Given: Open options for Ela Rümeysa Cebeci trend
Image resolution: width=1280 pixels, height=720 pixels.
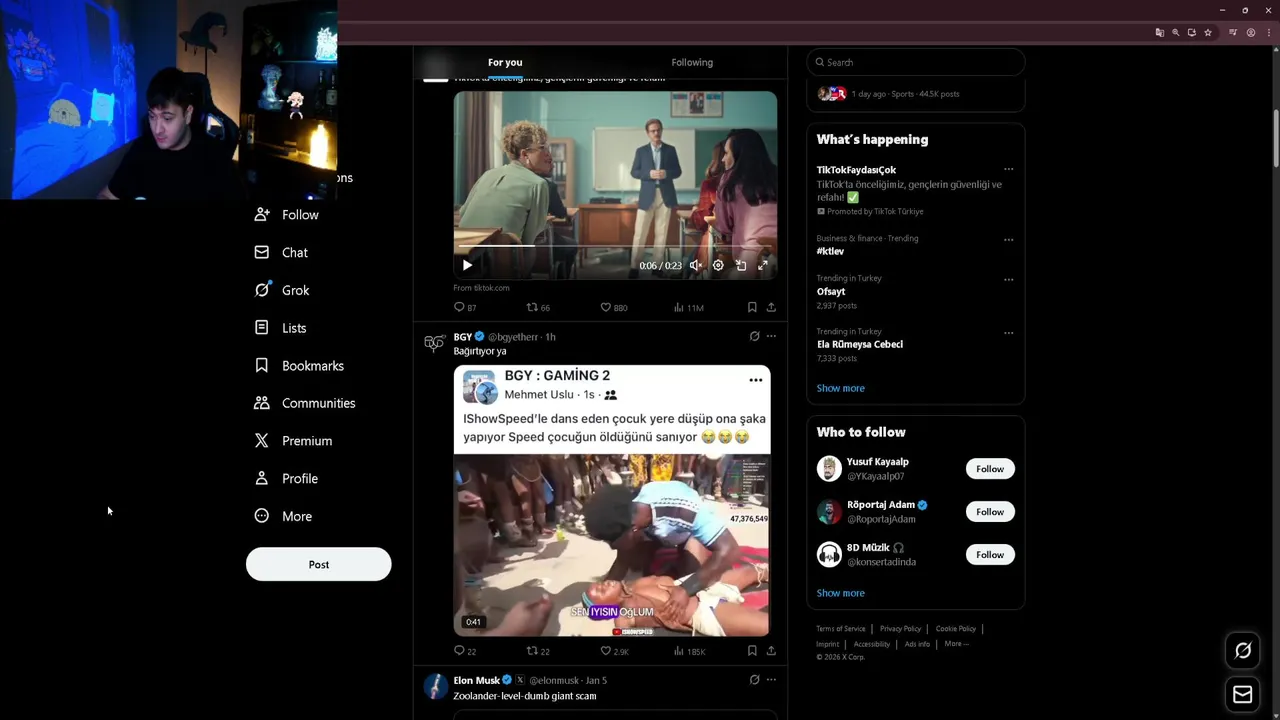Looking at the screenshot, I should (1008, 333).
